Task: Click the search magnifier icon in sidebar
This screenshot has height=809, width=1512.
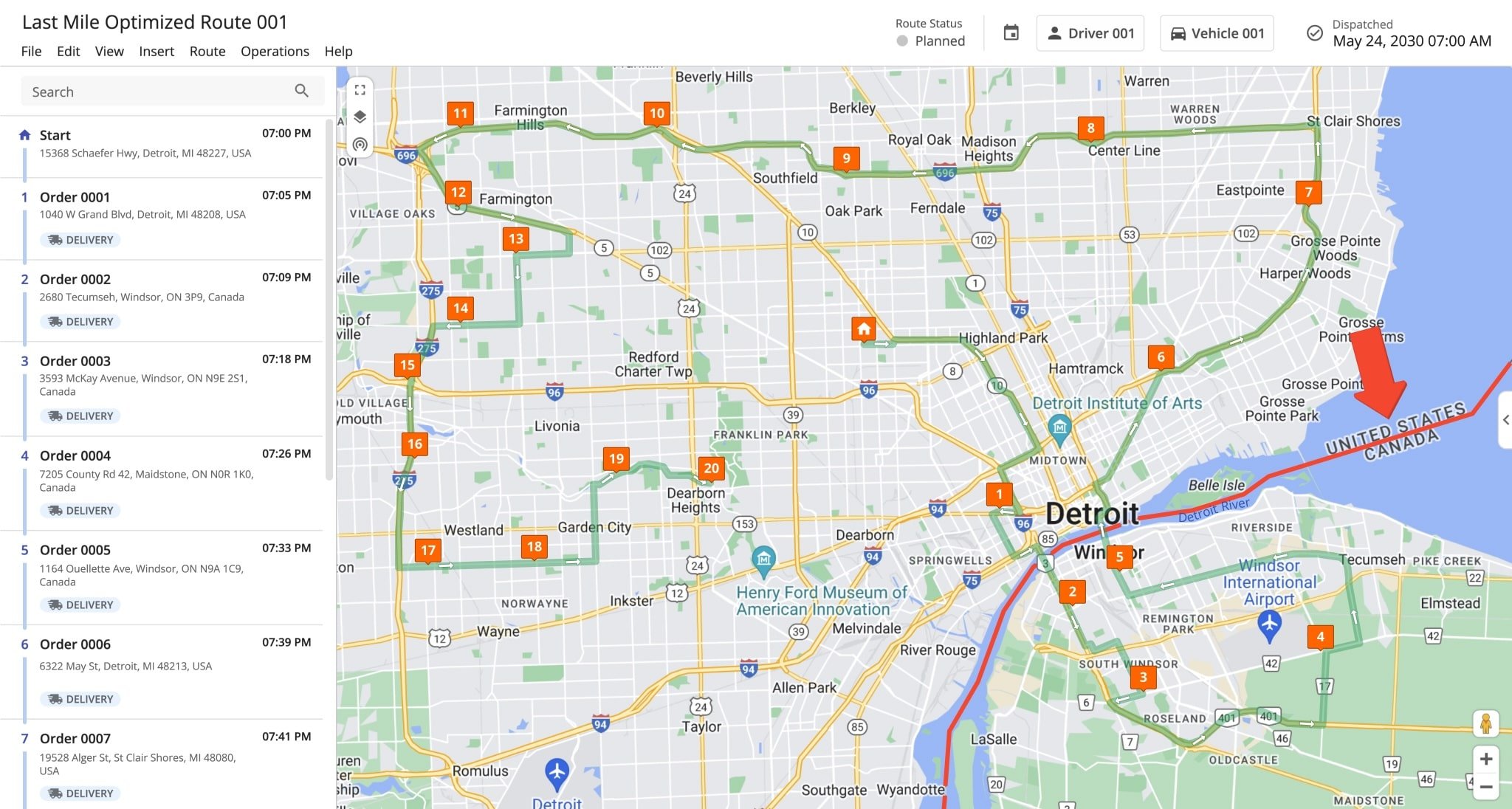Action: click(303, 91)
